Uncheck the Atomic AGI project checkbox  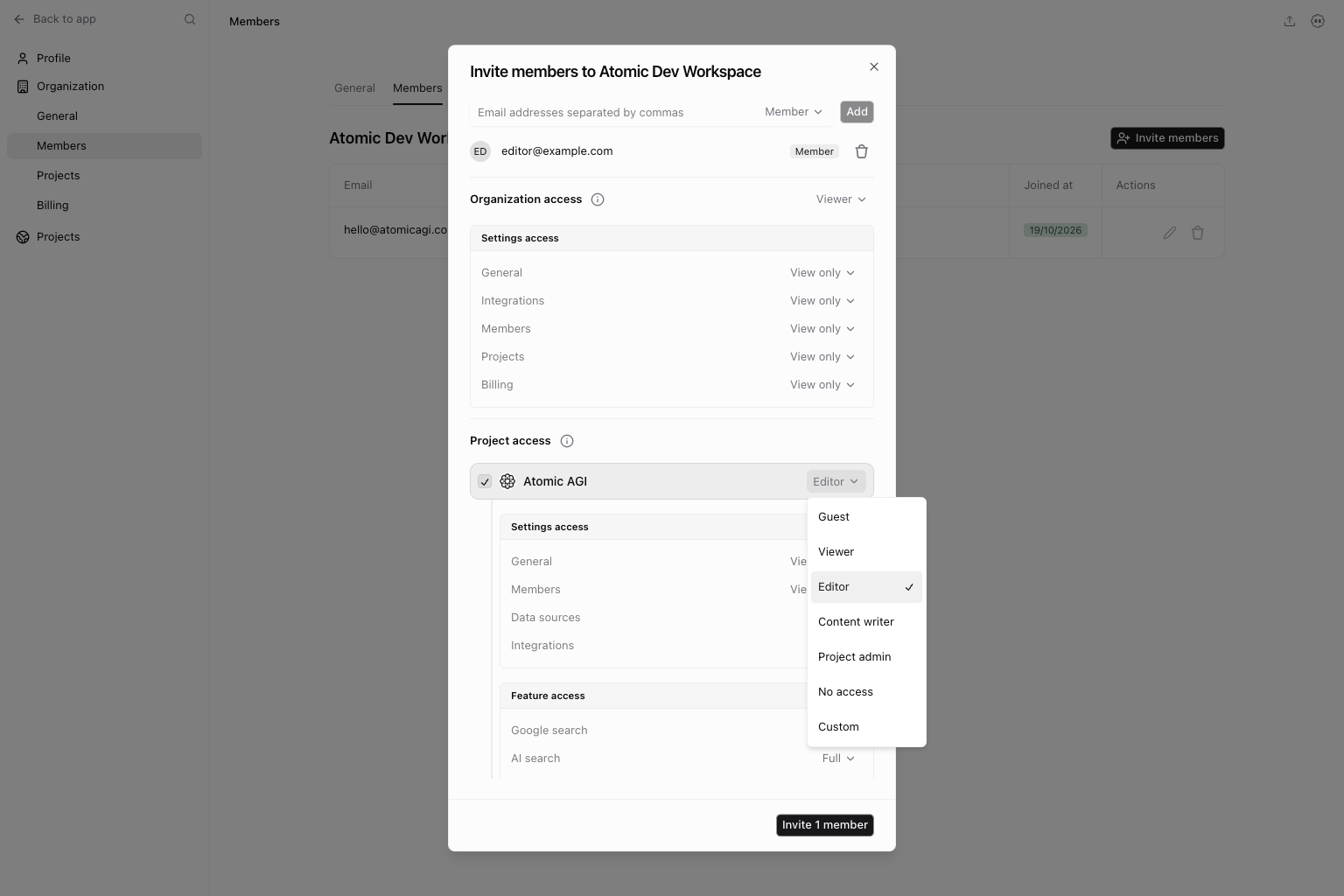click(x=485, y=482)
